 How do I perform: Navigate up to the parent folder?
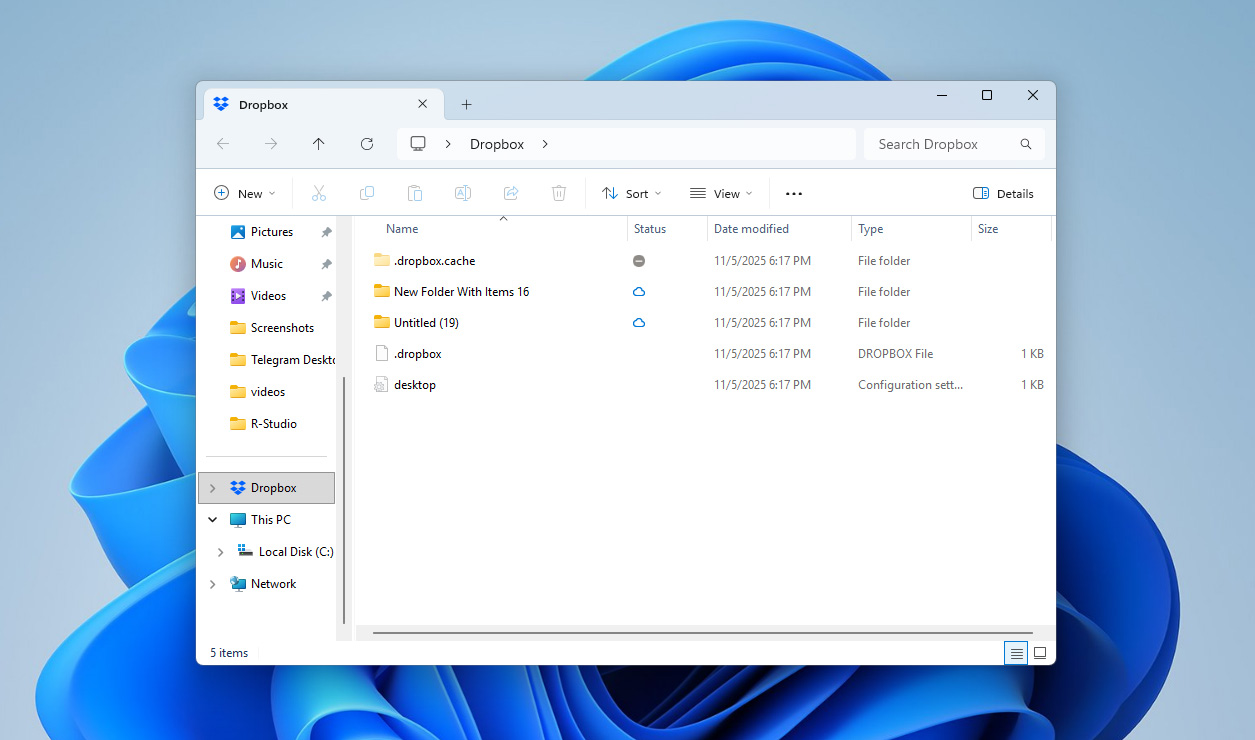[x=318, y=143]
